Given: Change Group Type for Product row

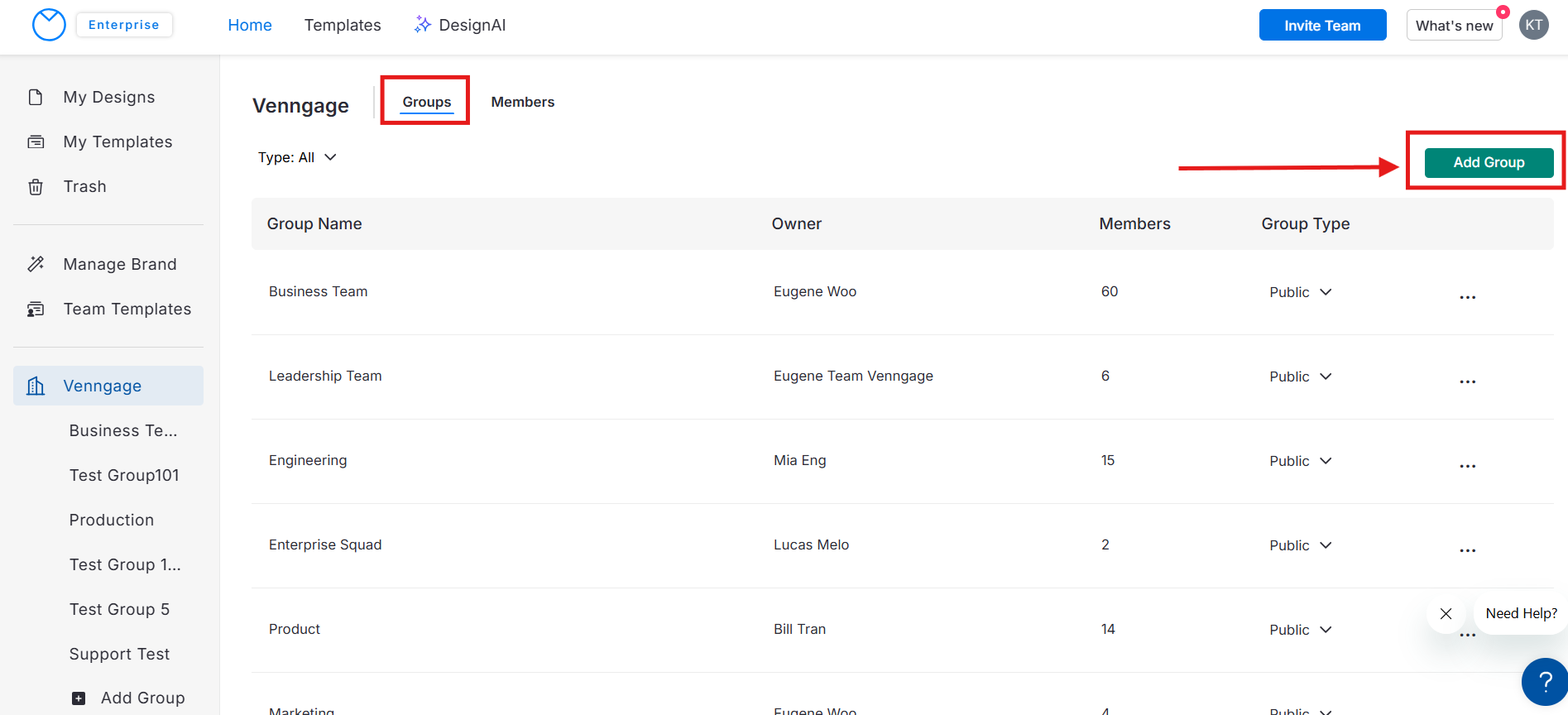Looking at the screenshot, I should coord(1301,630).
